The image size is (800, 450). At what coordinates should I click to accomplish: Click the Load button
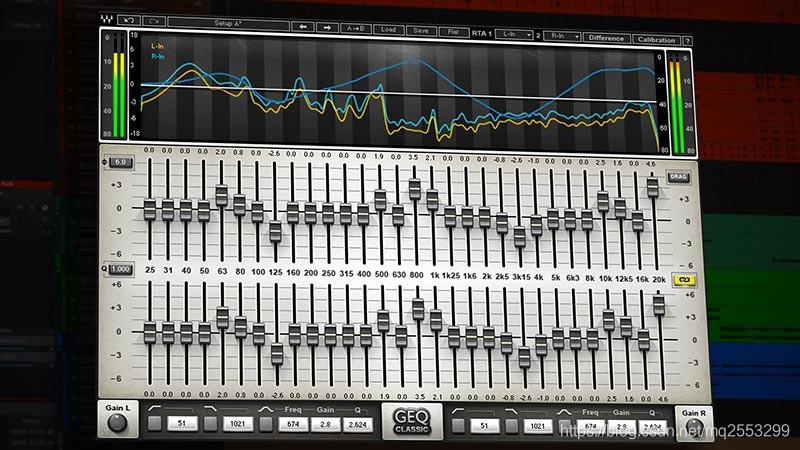click(x=388, y=30)
